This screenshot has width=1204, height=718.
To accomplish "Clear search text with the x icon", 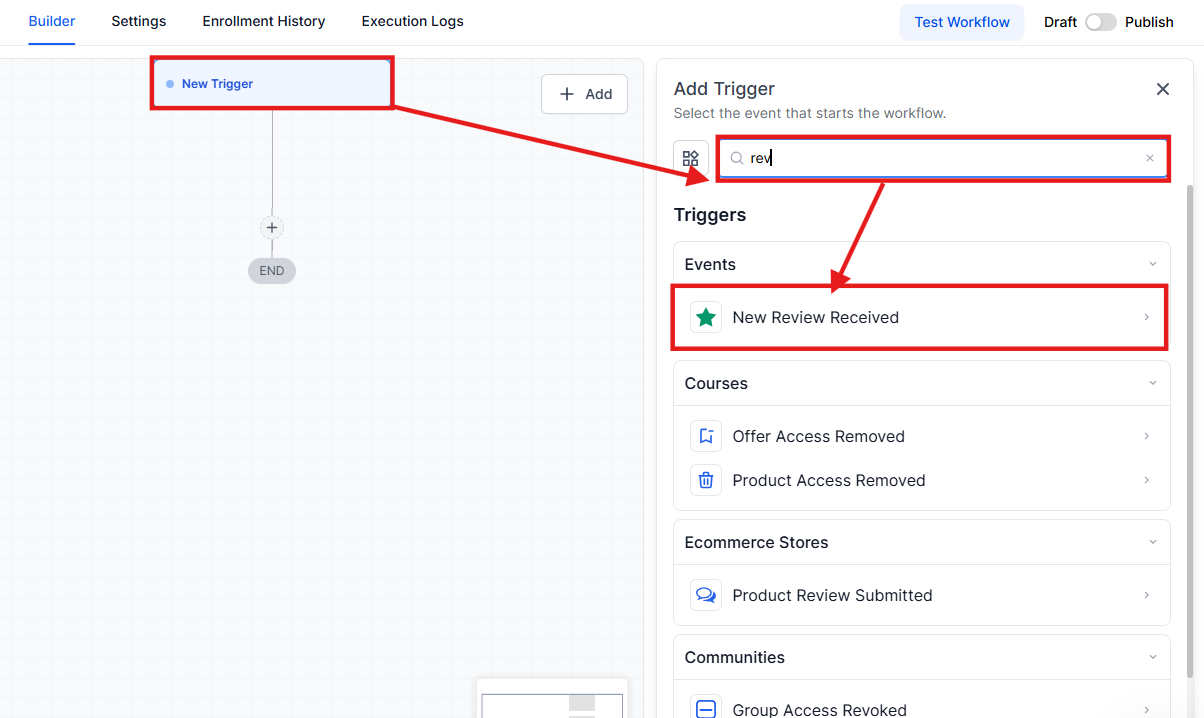I will click(1149, 158).
